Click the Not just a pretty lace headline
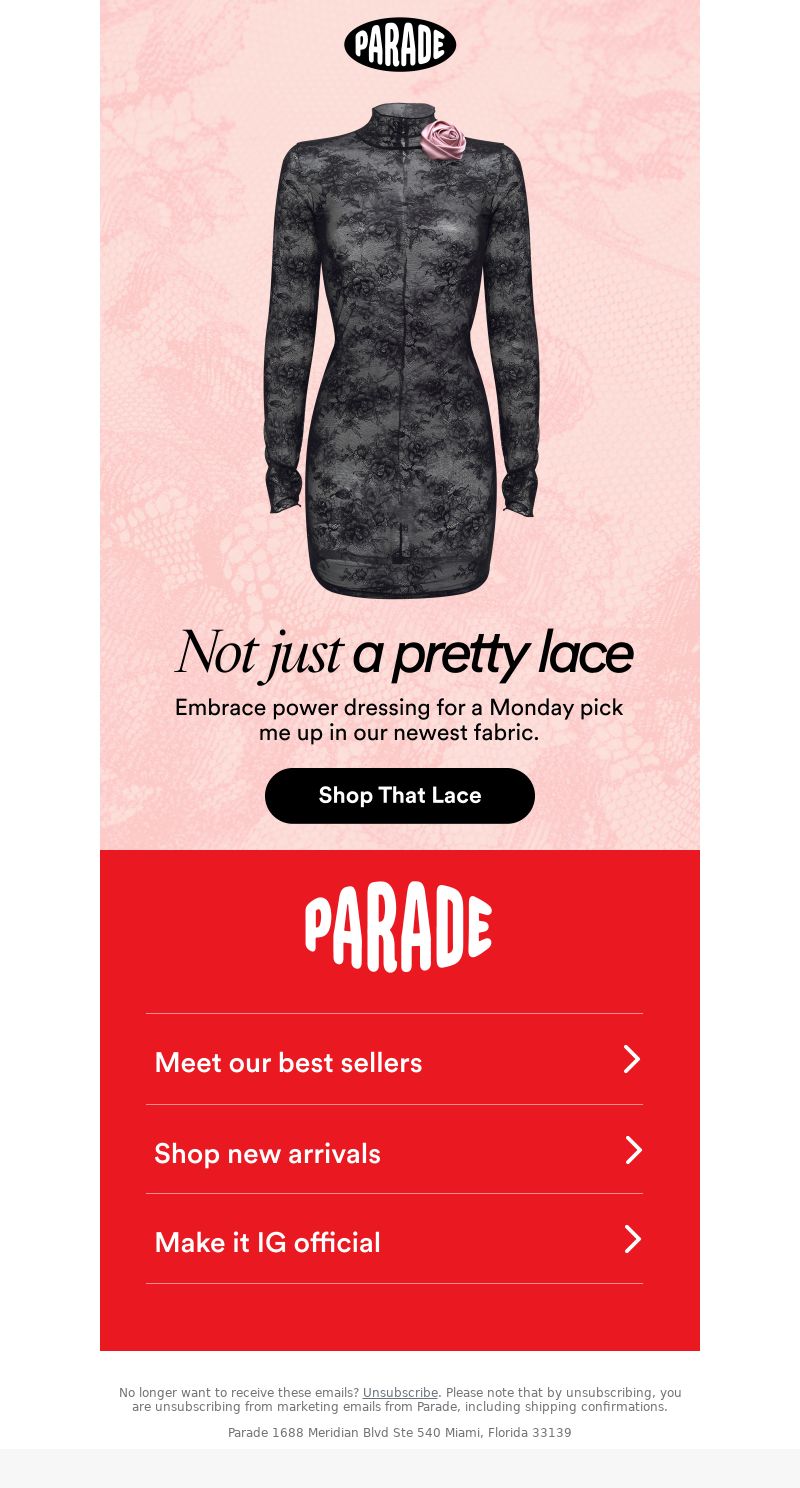Viewport: 800px width, 1488px height. click(404, 655)
